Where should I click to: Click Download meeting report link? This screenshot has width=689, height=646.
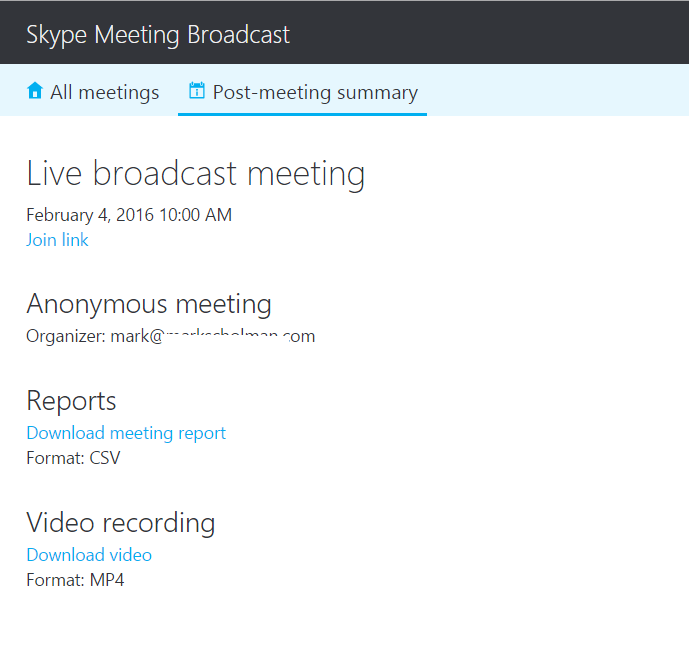[126, 433]
